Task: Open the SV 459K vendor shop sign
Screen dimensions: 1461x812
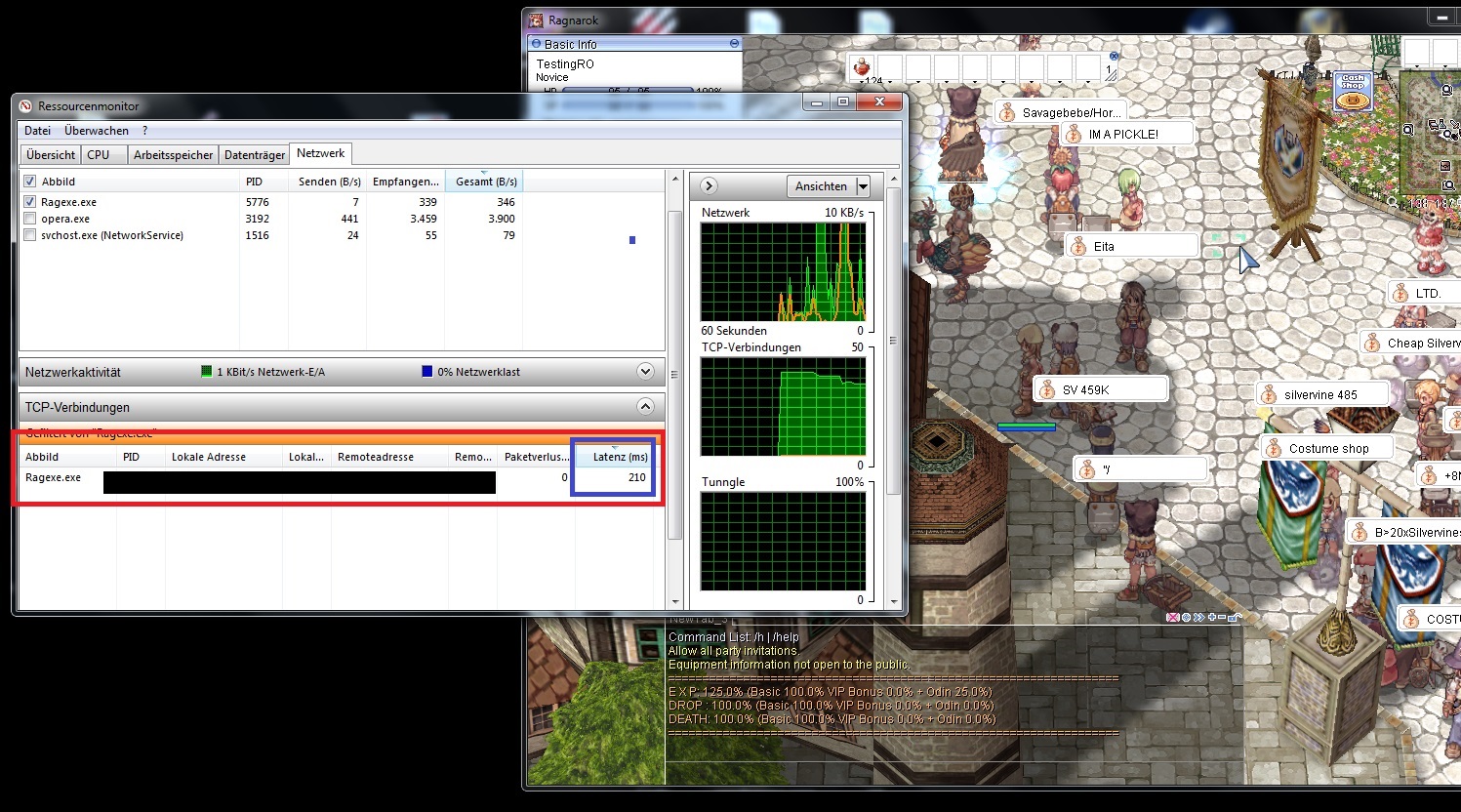Action: [1101, 389]
